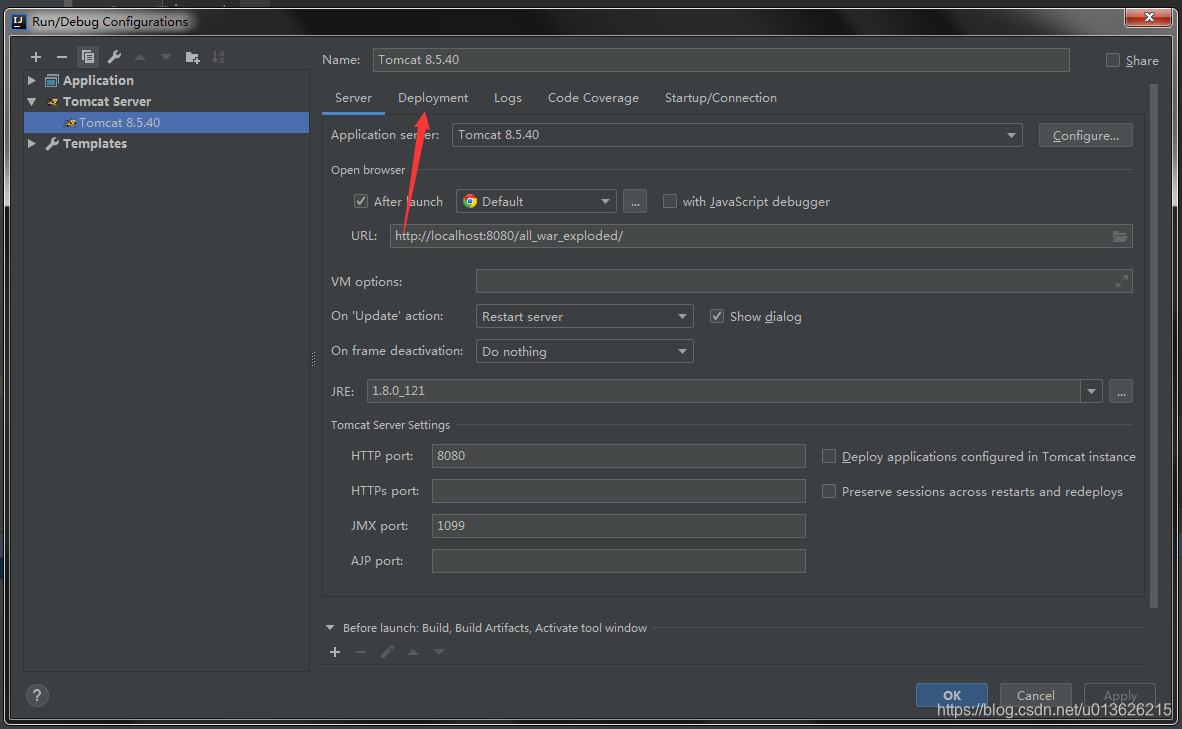Viewport: 1182px width, 729px height.
Task: Expand the Templates tree node
Action: [x=32, y=143]
